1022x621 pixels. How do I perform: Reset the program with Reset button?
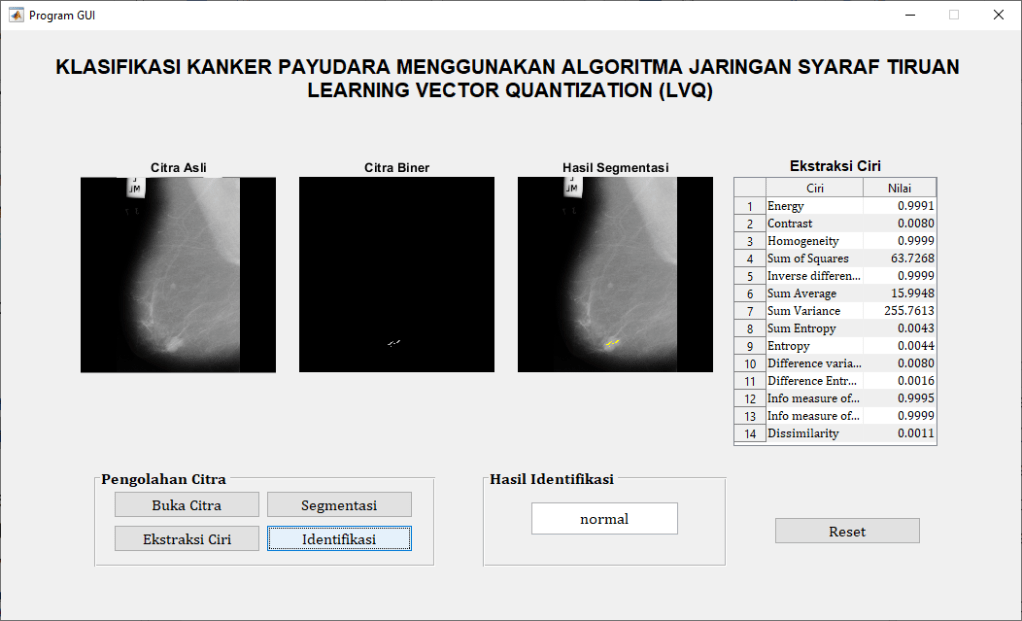(847, 531)
